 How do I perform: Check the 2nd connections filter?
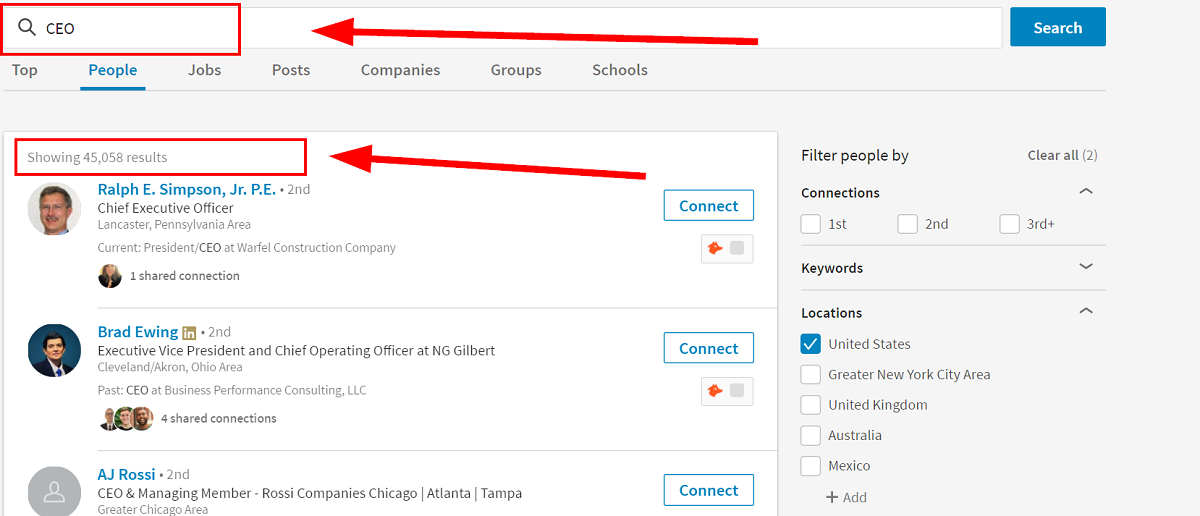907,224
